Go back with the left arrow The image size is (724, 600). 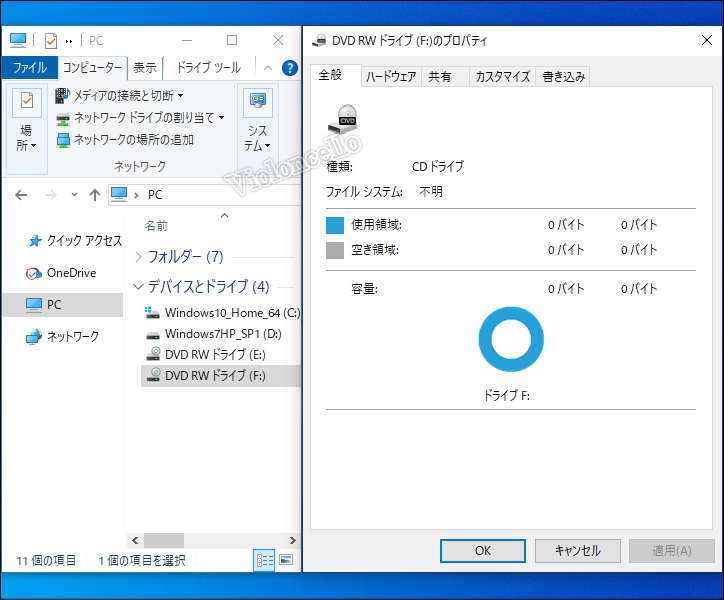(x=21, y=195)
